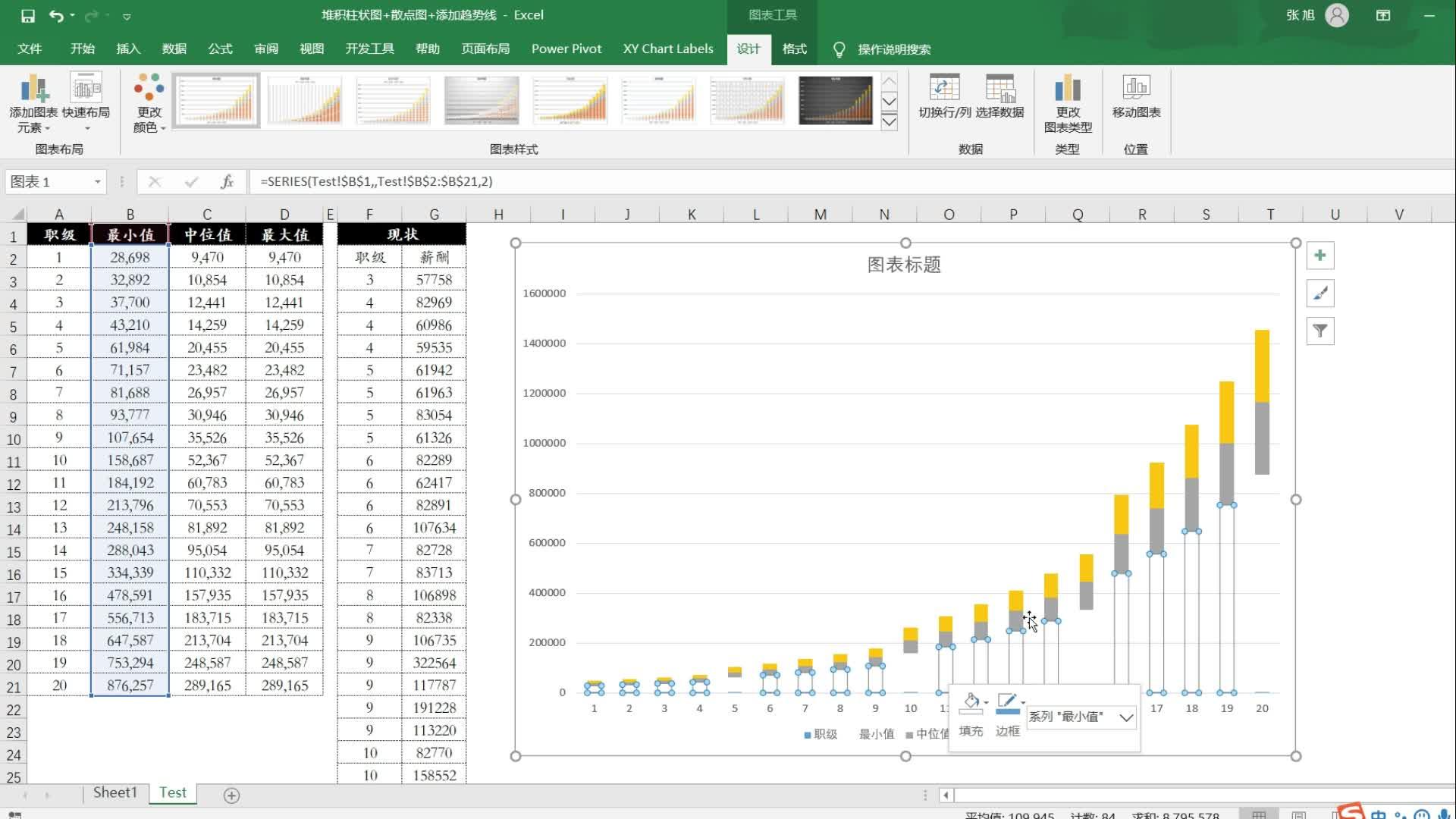Click the new sheet plus button
This screenshot has height=819, width=1456.
coord(232,795)
